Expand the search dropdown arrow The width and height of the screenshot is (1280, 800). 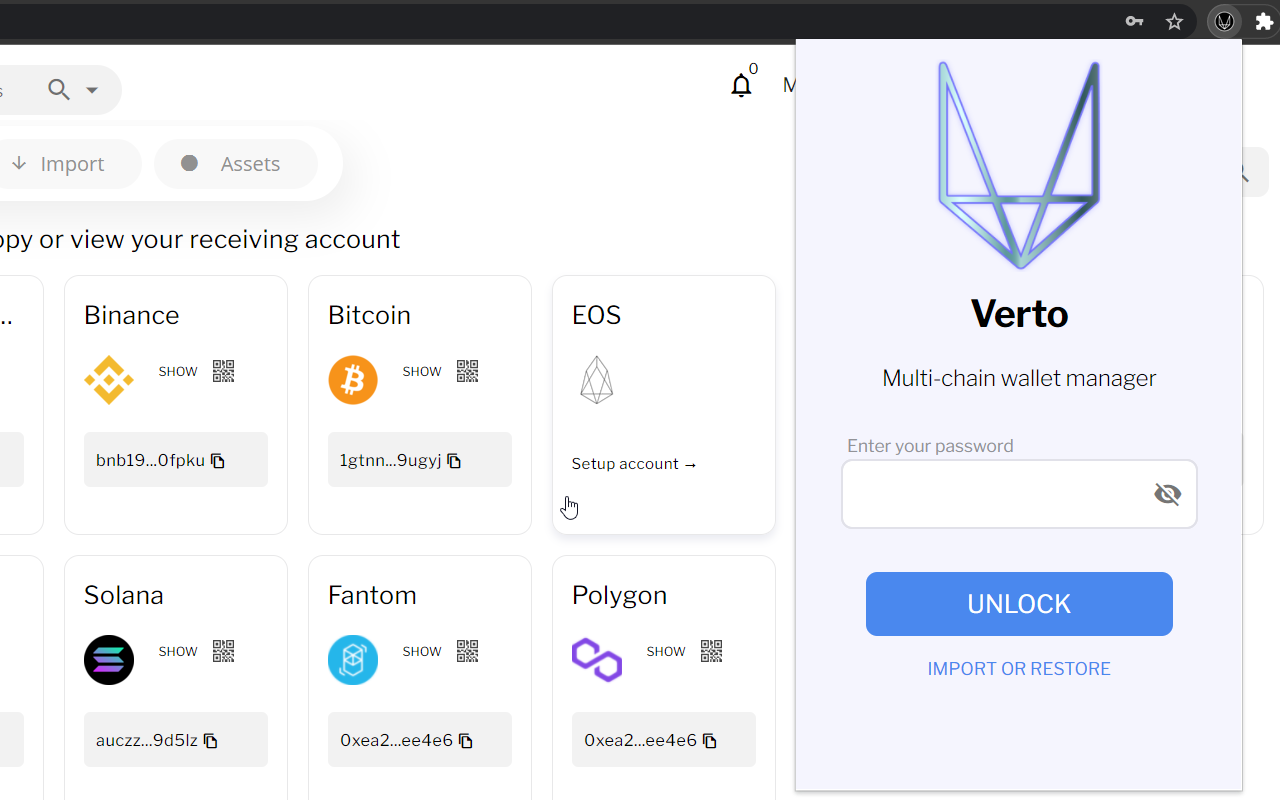92,90
